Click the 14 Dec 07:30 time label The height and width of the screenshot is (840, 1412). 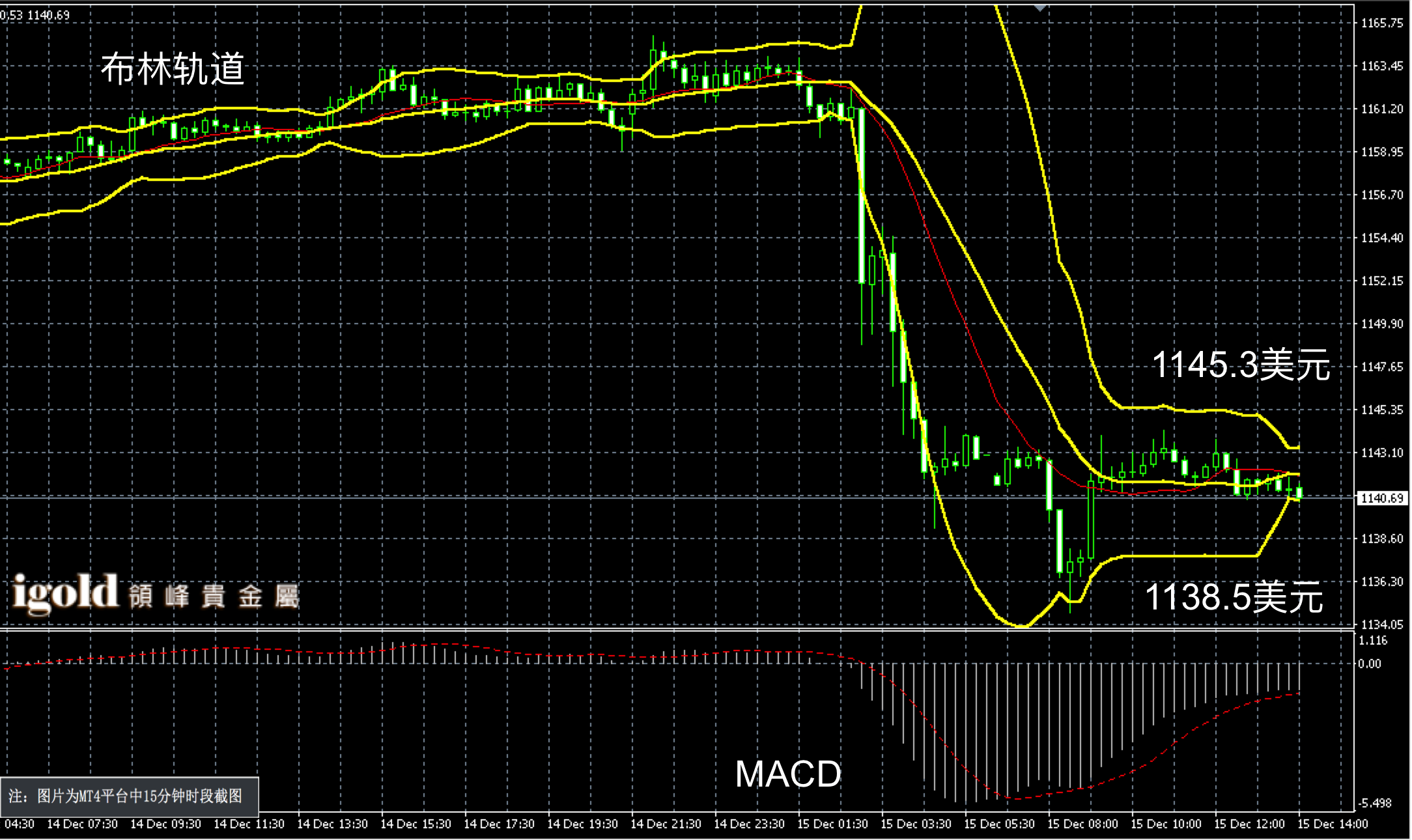[83, 824]
